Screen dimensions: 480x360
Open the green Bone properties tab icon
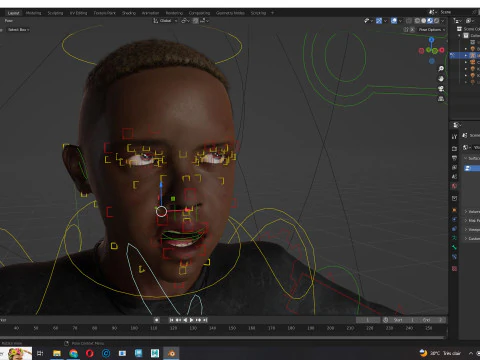click(454, 247)
